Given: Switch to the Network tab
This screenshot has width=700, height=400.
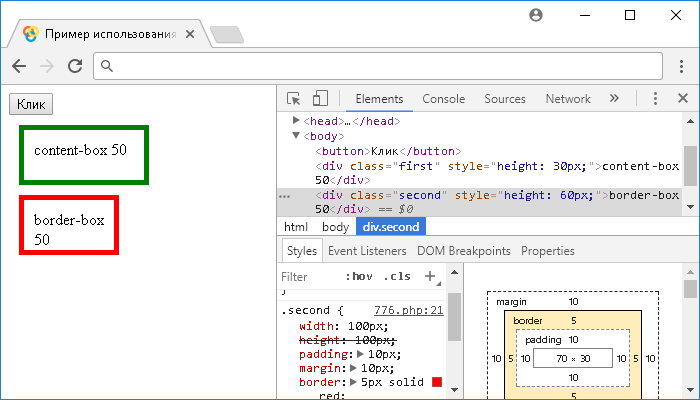Looking at the screenshot, I should tap(568, 99).
